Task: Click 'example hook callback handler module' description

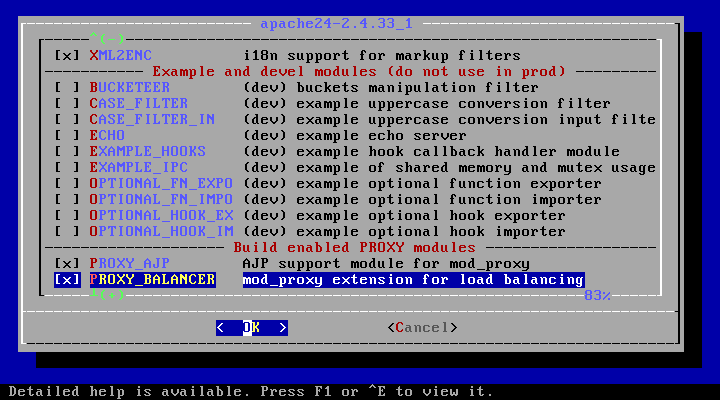Action: coord(458,152)
